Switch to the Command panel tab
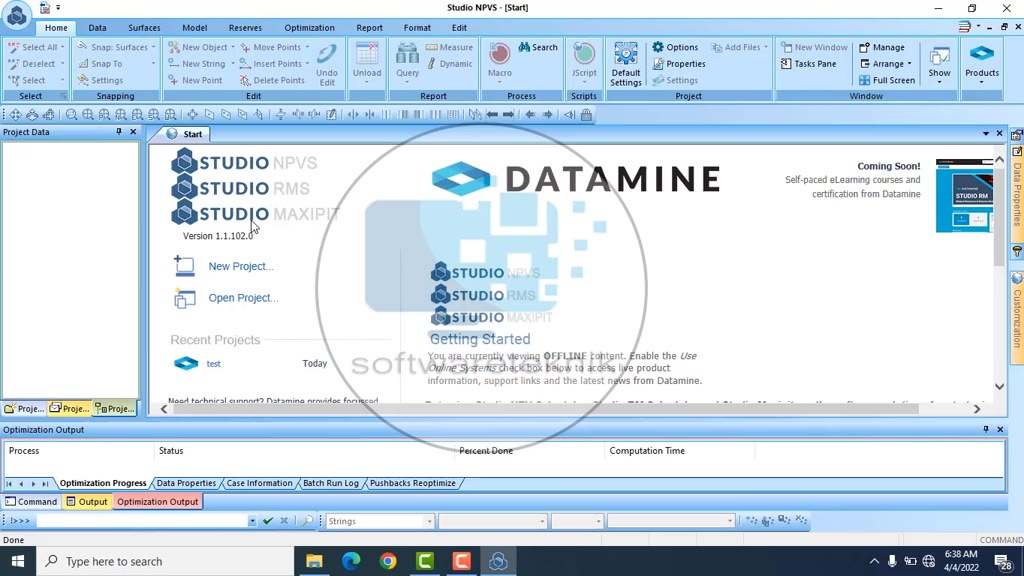This screenshot has width=1024, height=576. [31, 502]
